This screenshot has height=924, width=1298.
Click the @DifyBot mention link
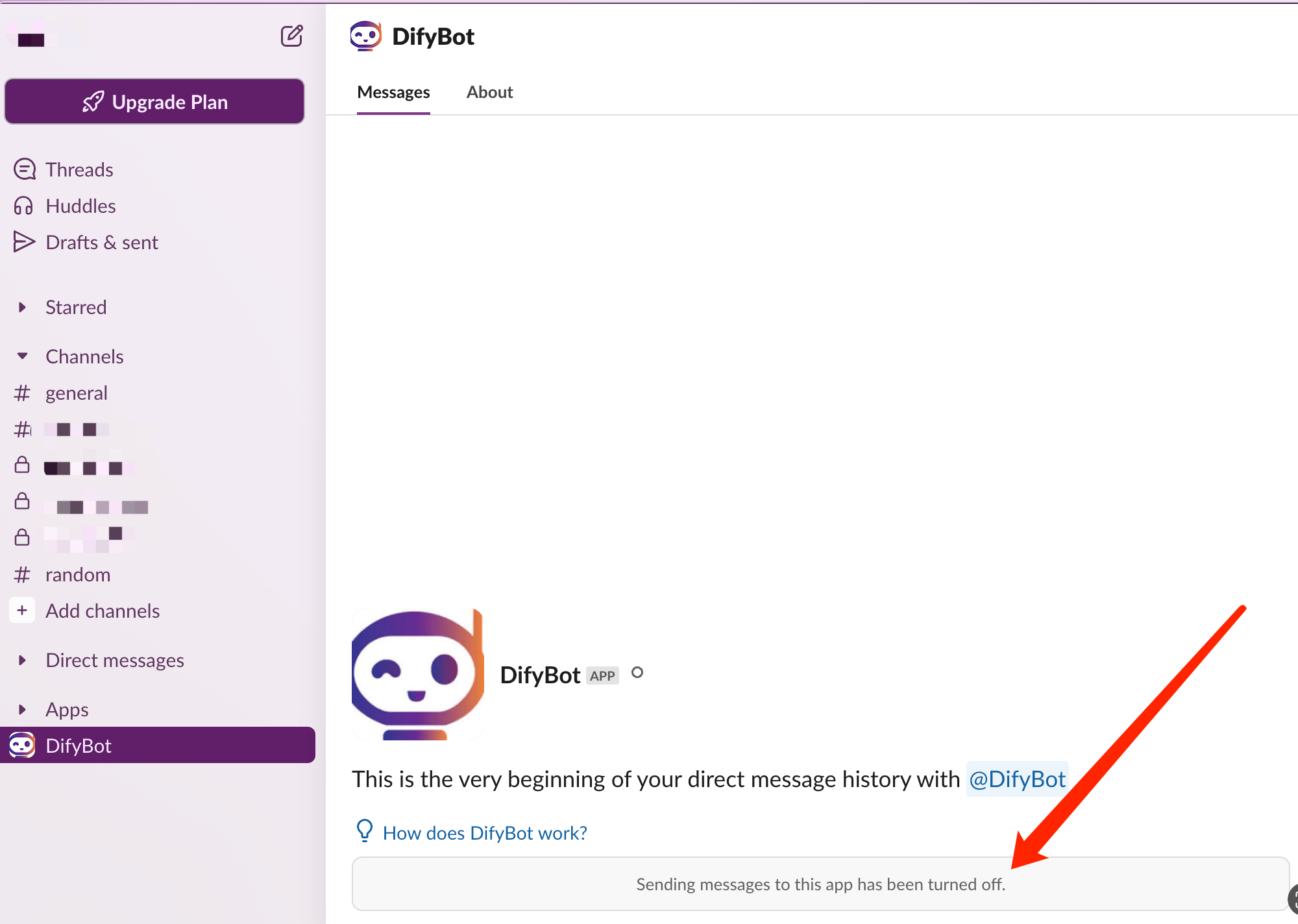click(x=1016, y=779)
